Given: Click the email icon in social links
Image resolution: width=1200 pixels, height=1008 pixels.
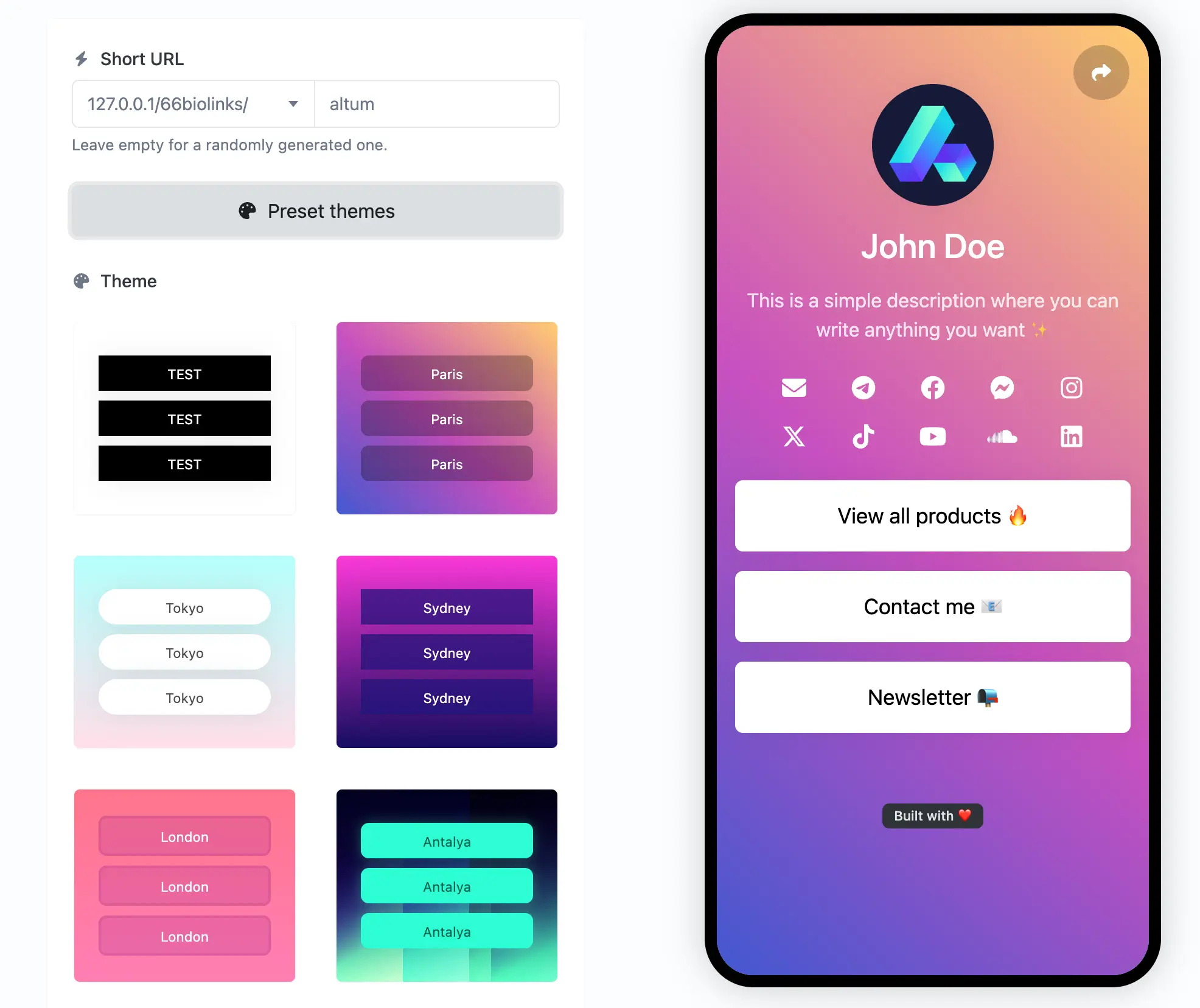Looking at the screenshot, I should [x=793, y=387].
